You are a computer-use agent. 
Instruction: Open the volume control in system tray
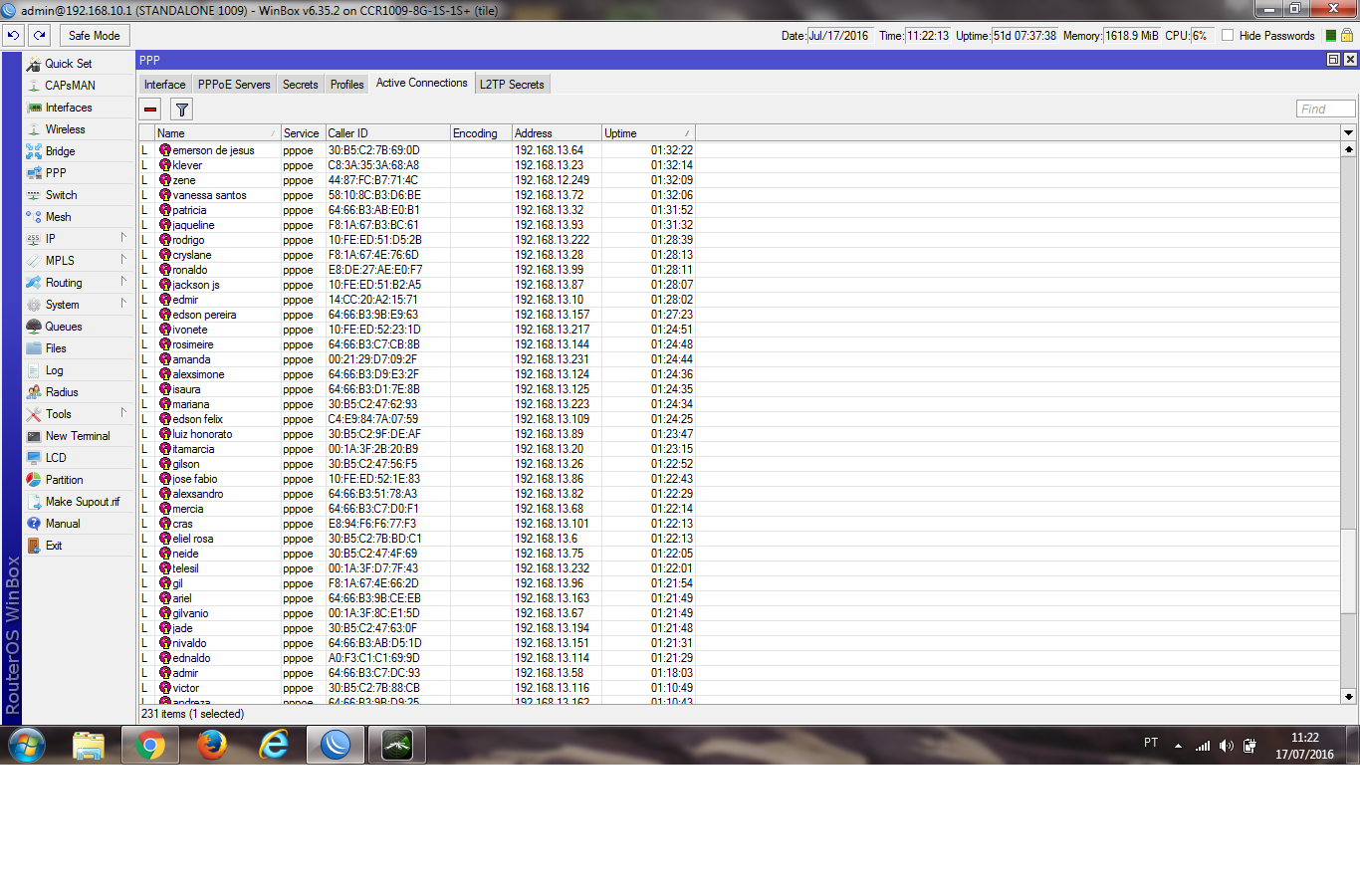[x=1227, y=746]
